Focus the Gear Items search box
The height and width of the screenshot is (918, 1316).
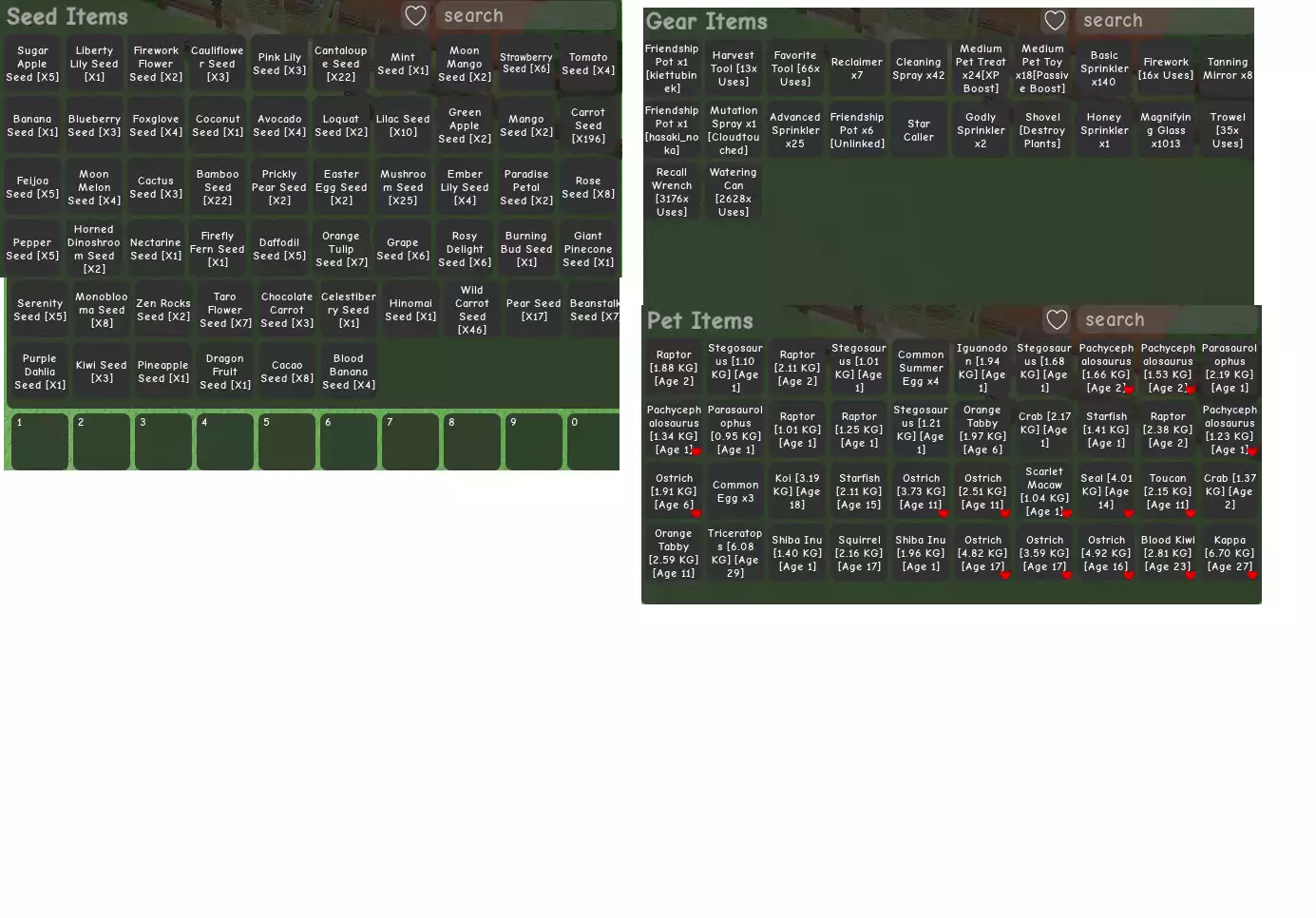click(1164, 20)
